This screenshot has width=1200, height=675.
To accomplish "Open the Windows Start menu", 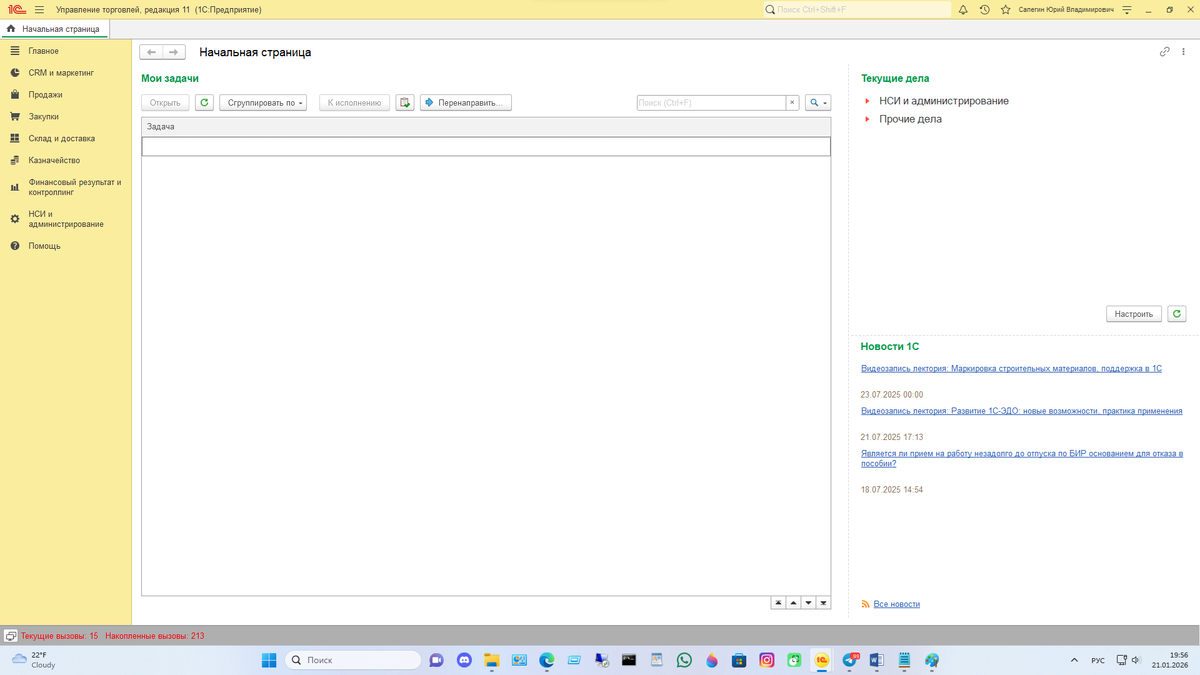I will click(x=269, y=660).
